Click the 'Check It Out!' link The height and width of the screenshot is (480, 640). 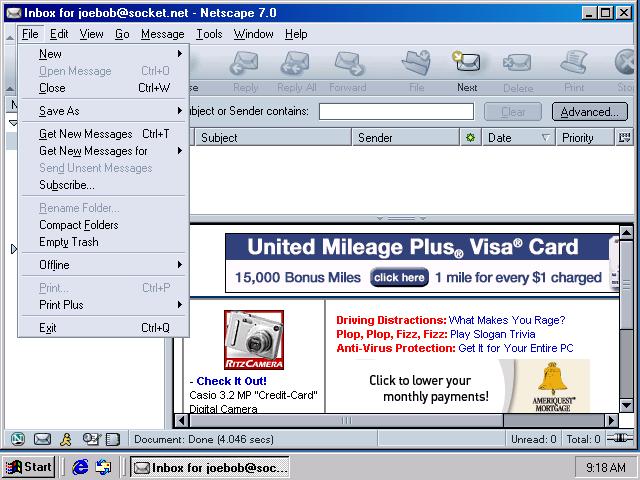(x=231, y=381)
